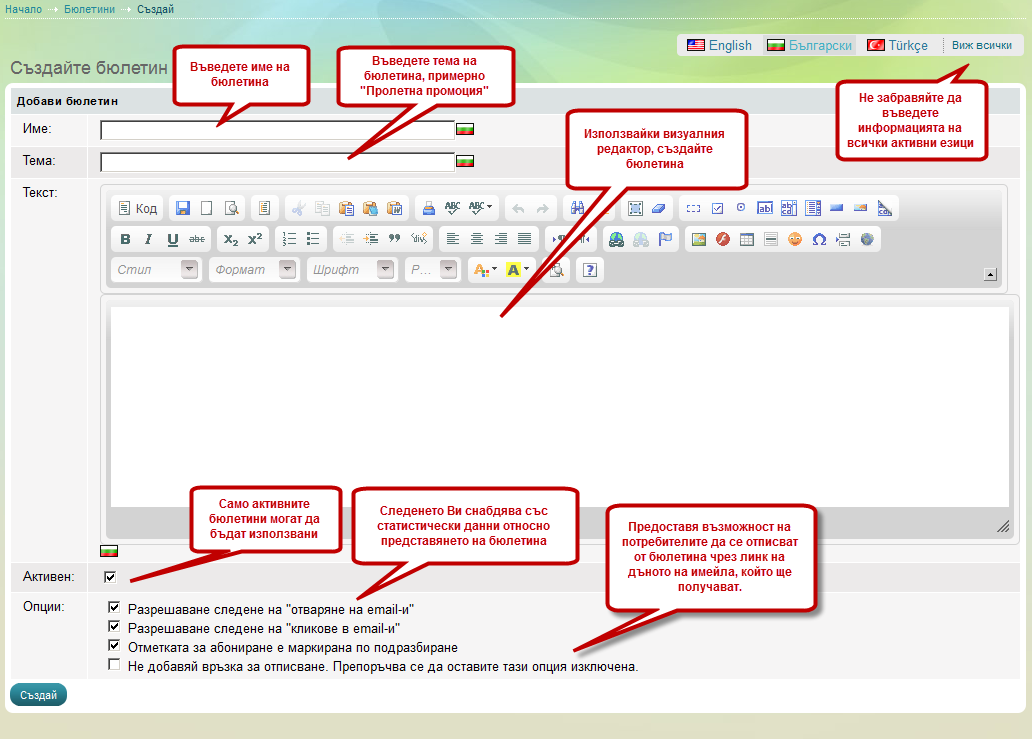Screen dimensions: 1032x739
Task: Open the Бюлетини breadcrumb link
Action: pos(89,9)
